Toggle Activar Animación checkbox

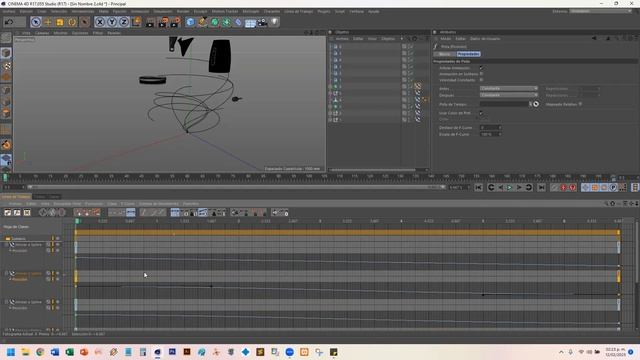click(x=481, y=68)
